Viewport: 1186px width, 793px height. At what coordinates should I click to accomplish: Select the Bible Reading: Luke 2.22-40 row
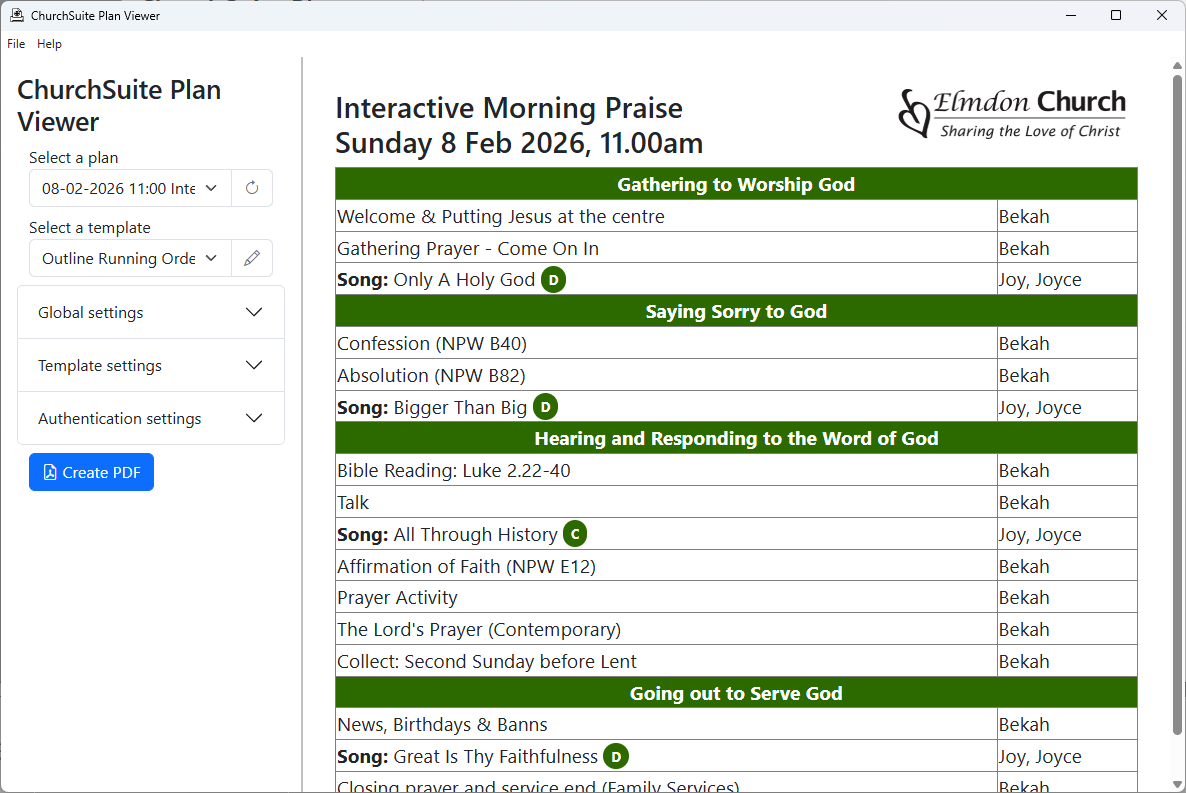pos(665,471)
